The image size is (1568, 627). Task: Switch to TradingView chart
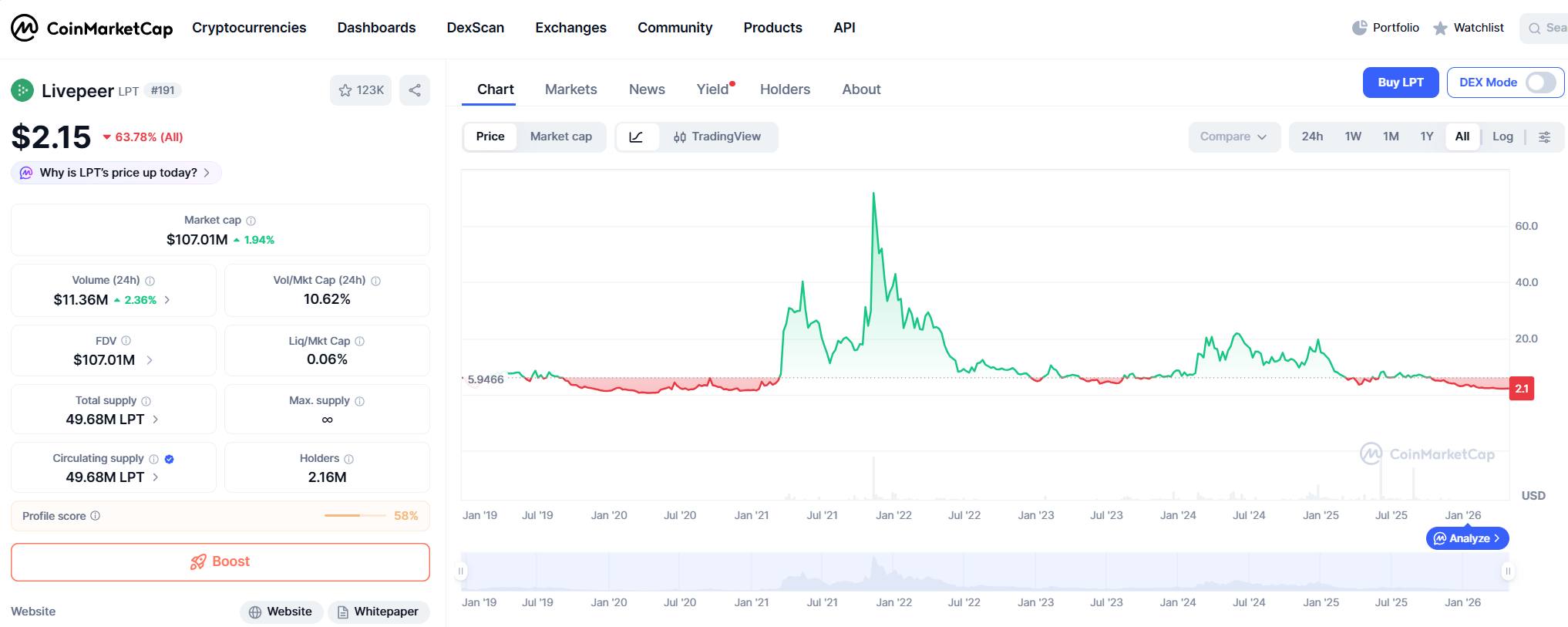click(x=718, y=137)
